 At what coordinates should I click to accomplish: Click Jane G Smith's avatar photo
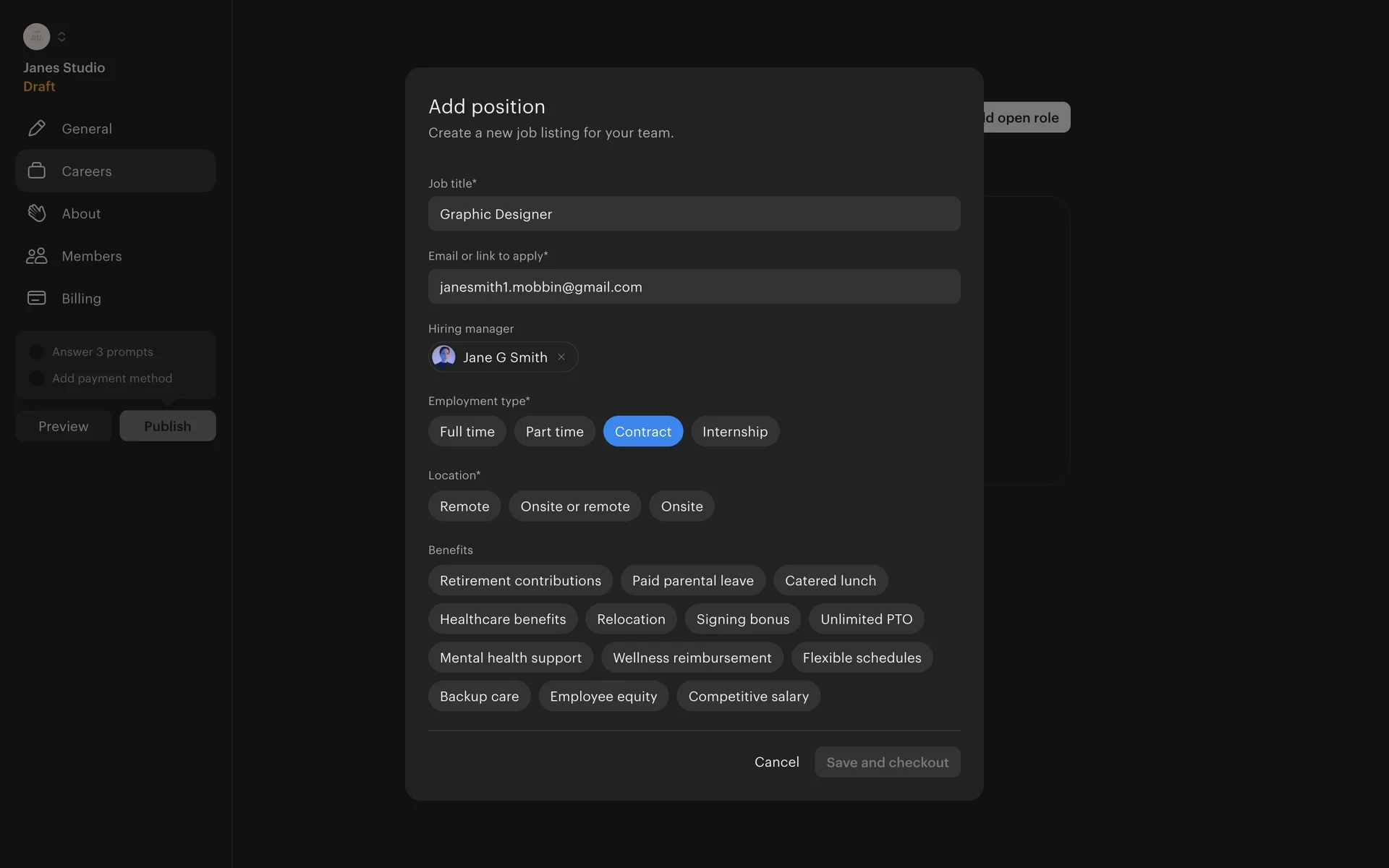[x=443, y=357]
